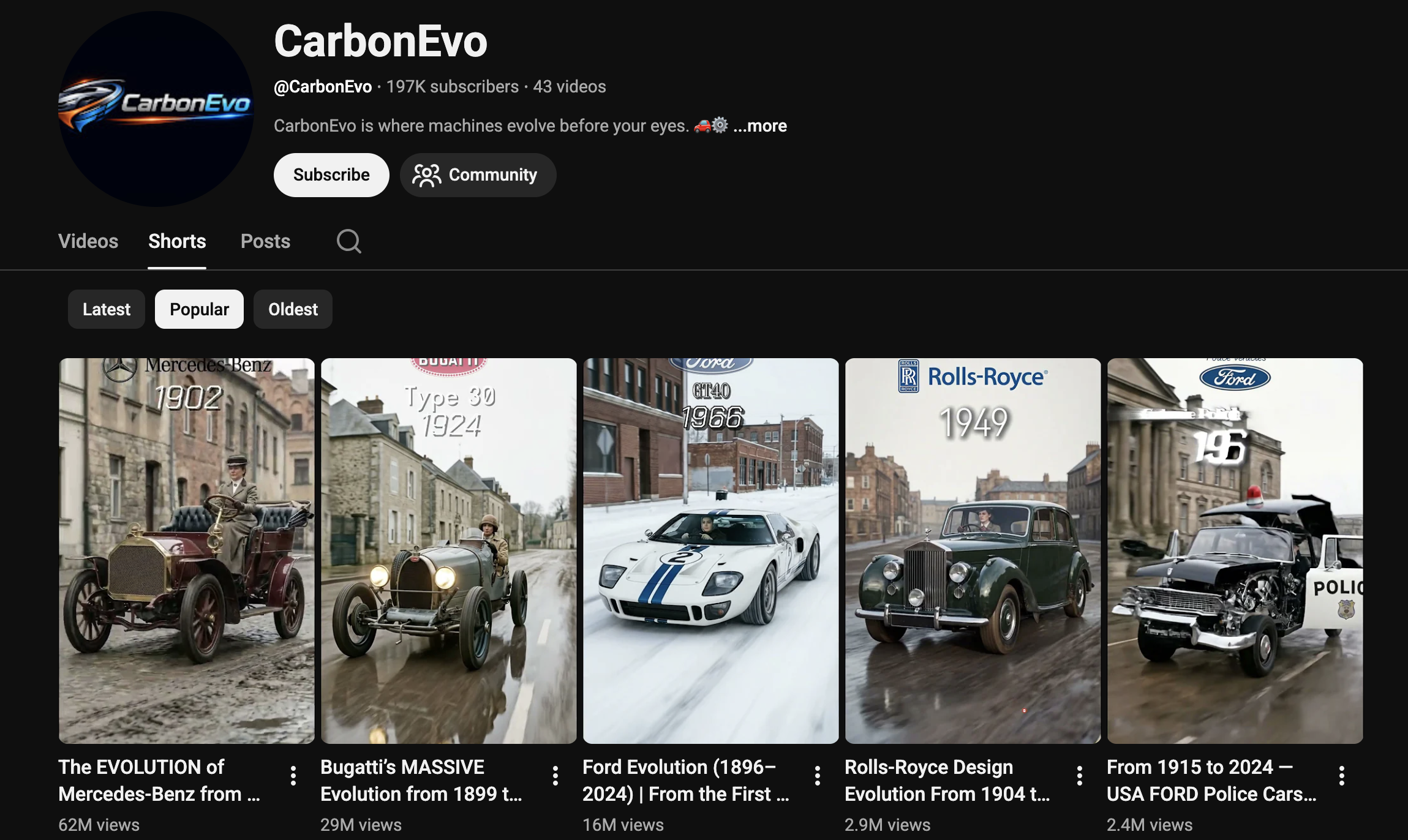Open options menu for Ford Evolution short
The height and width of the screenshot is (840, 1408).
coord(818,776)
